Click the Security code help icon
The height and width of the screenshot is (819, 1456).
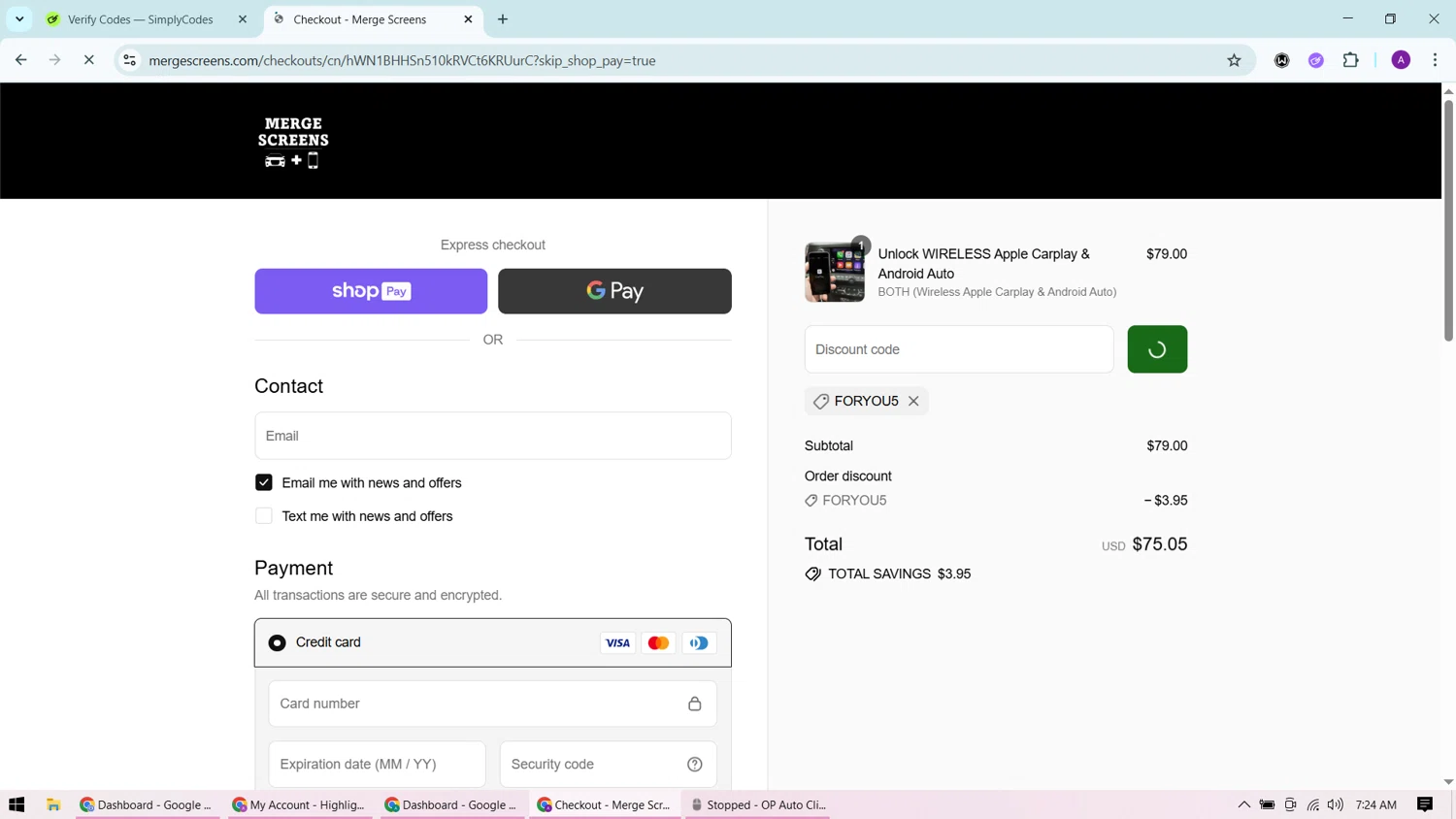click(695, 765)
